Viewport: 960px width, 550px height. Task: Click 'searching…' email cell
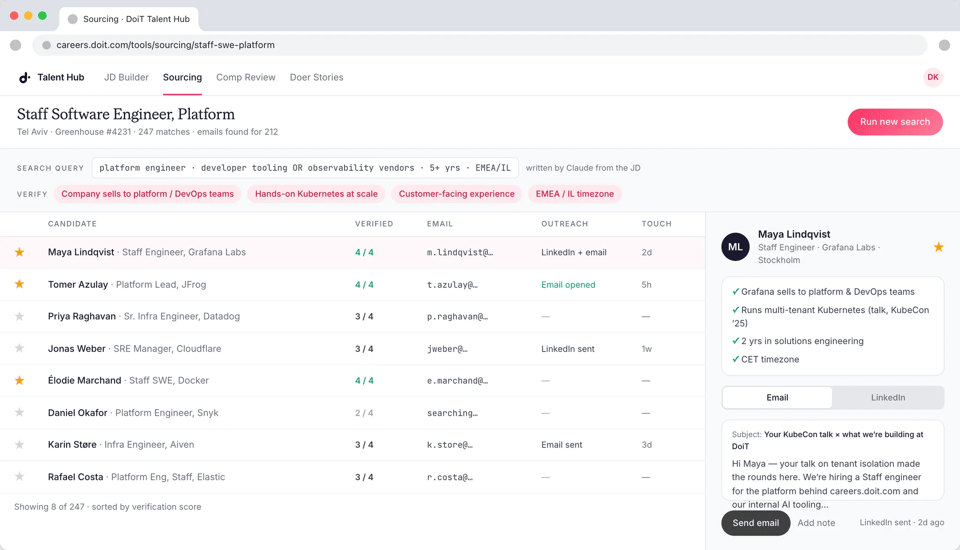click(452, 413)
